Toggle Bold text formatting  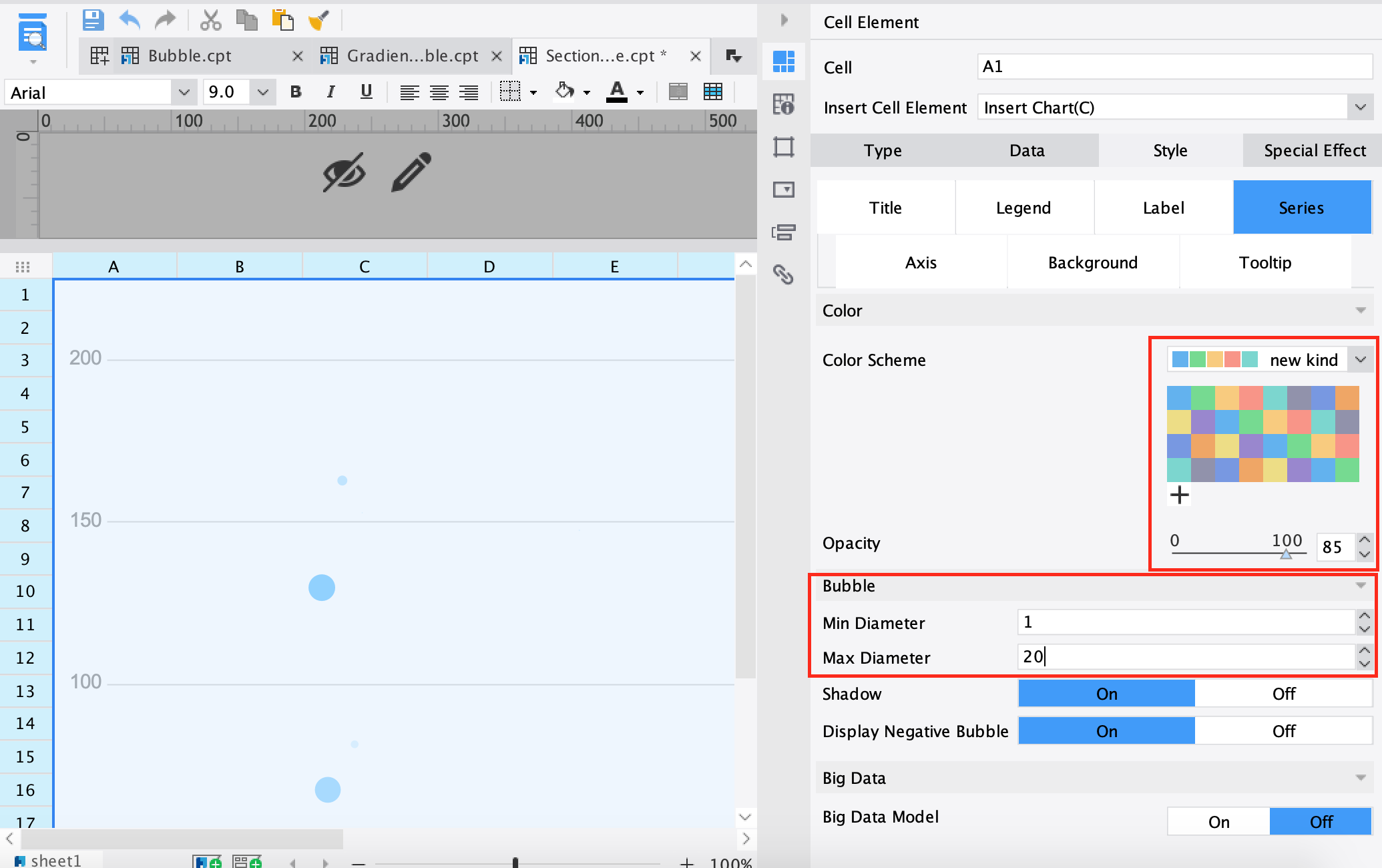point(296,92)
